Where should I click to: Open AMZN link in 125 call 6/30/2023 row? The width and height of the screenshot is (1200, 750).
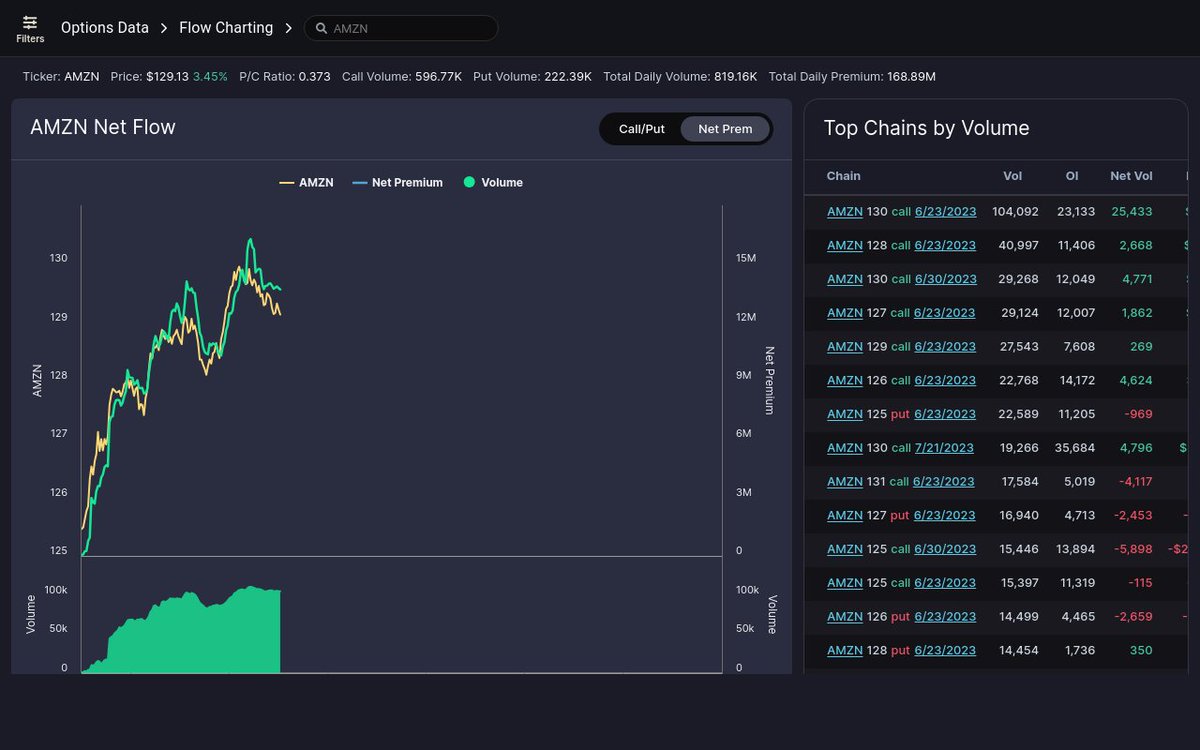click(x=845, y=549)
